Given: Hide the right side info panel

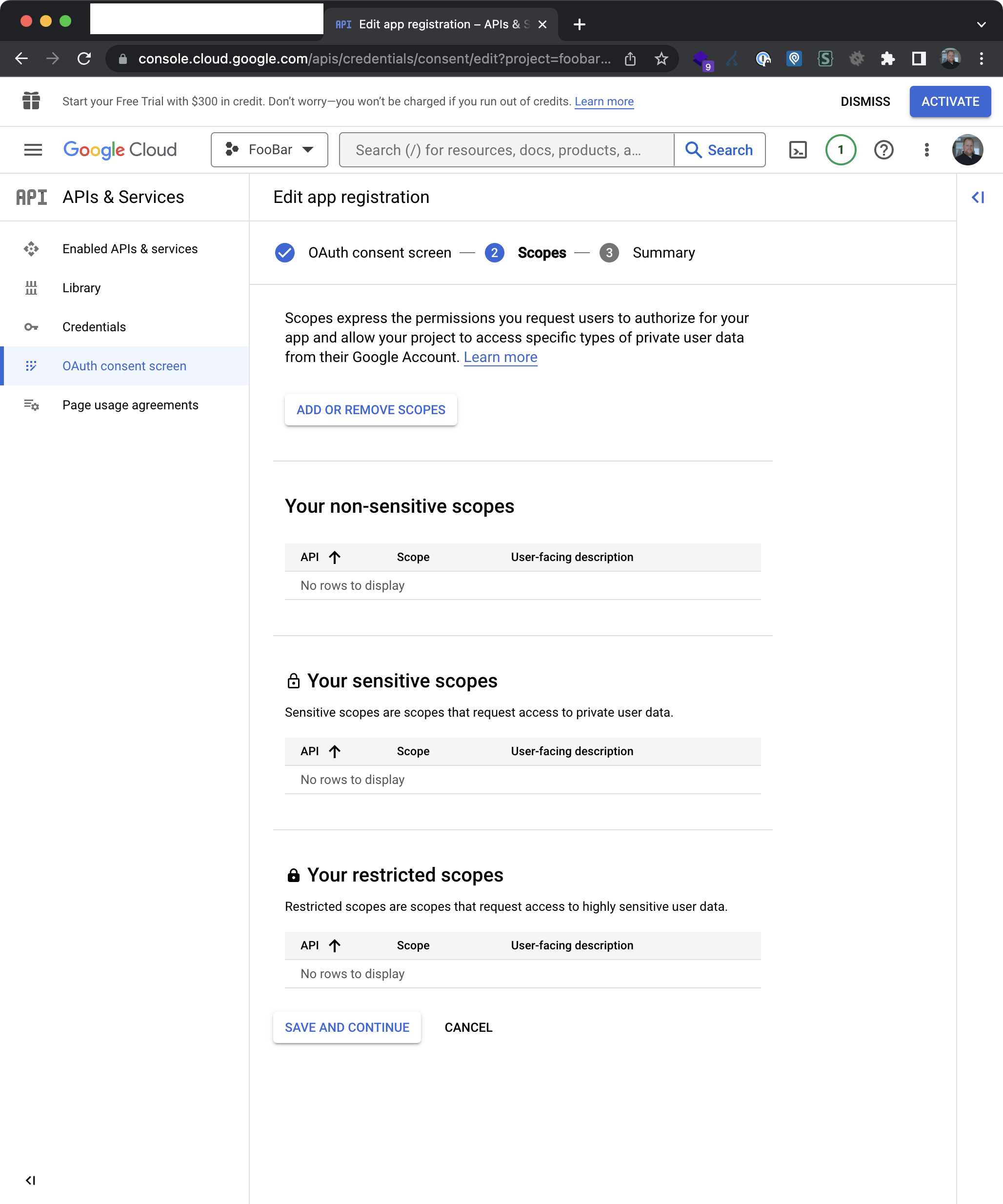Looking at the screenshot, I should [x=978, y=198].
